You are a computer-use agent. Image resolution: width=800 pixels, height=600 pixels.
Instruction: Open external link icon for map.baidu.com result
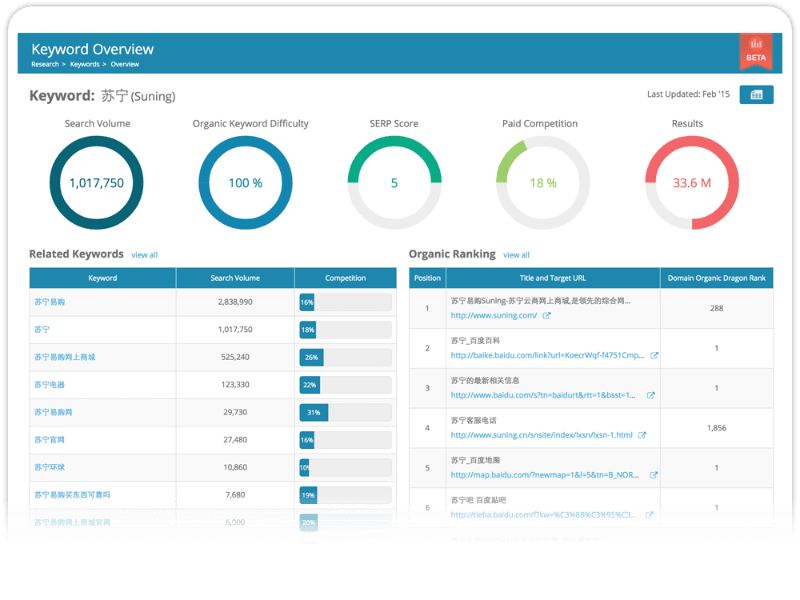[653, 474]
